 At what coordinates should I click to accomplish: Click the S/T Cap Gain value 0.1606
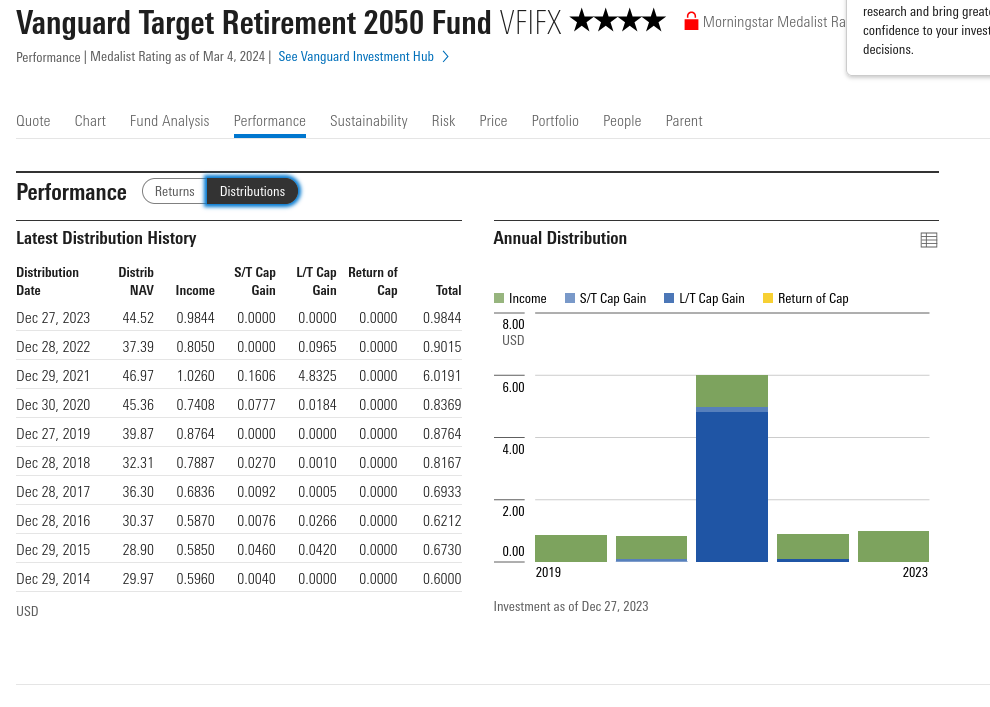(256, 376)
